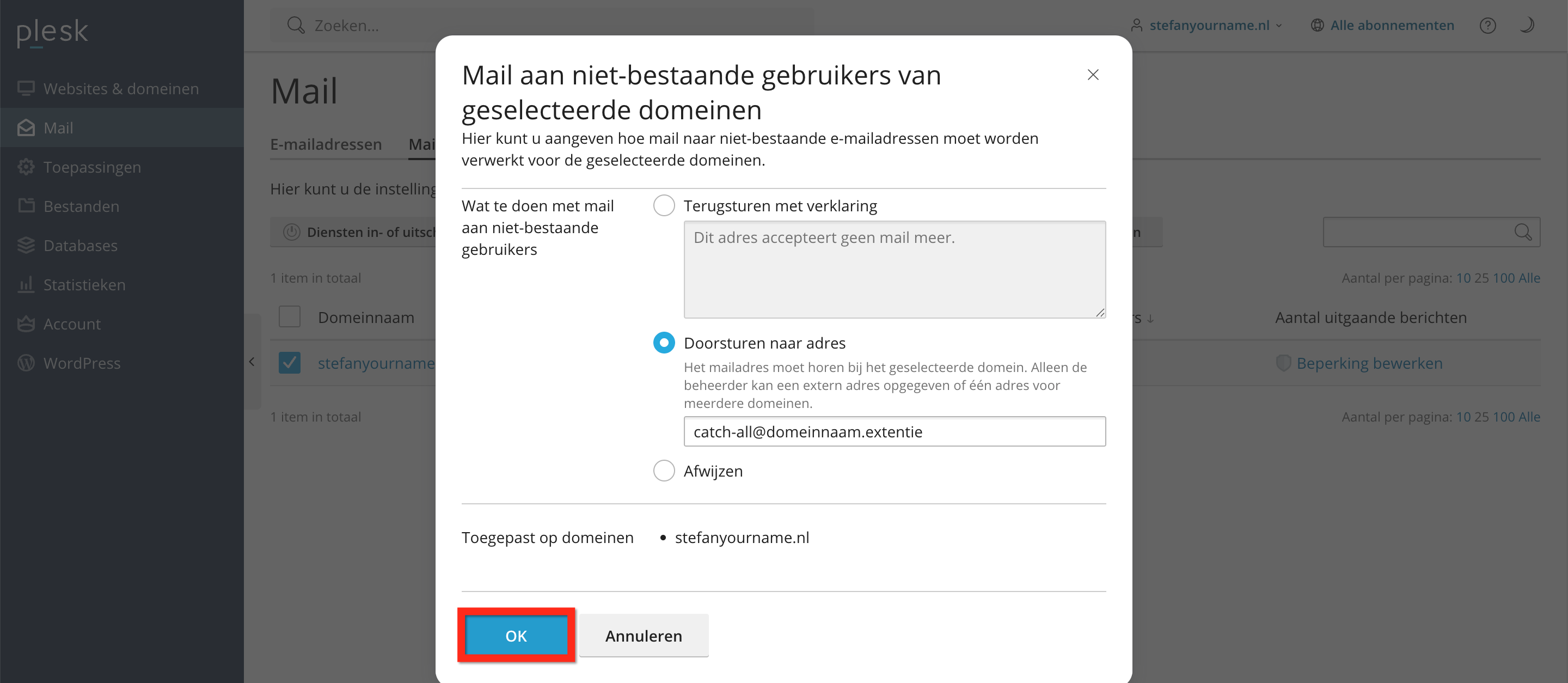Open Websites & domeinen menu item
This screenshot has width=1568, height=683.
point(120,89)
